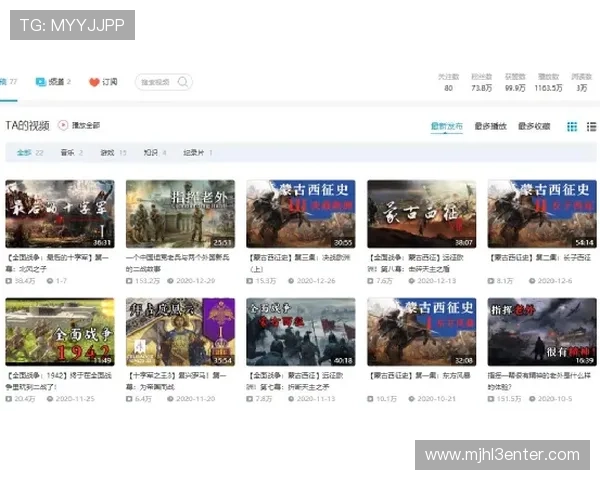Open title 远征欧洲 第七幕 折断天主之矛
Screen dimensions: 600x480
click(296, 381)
